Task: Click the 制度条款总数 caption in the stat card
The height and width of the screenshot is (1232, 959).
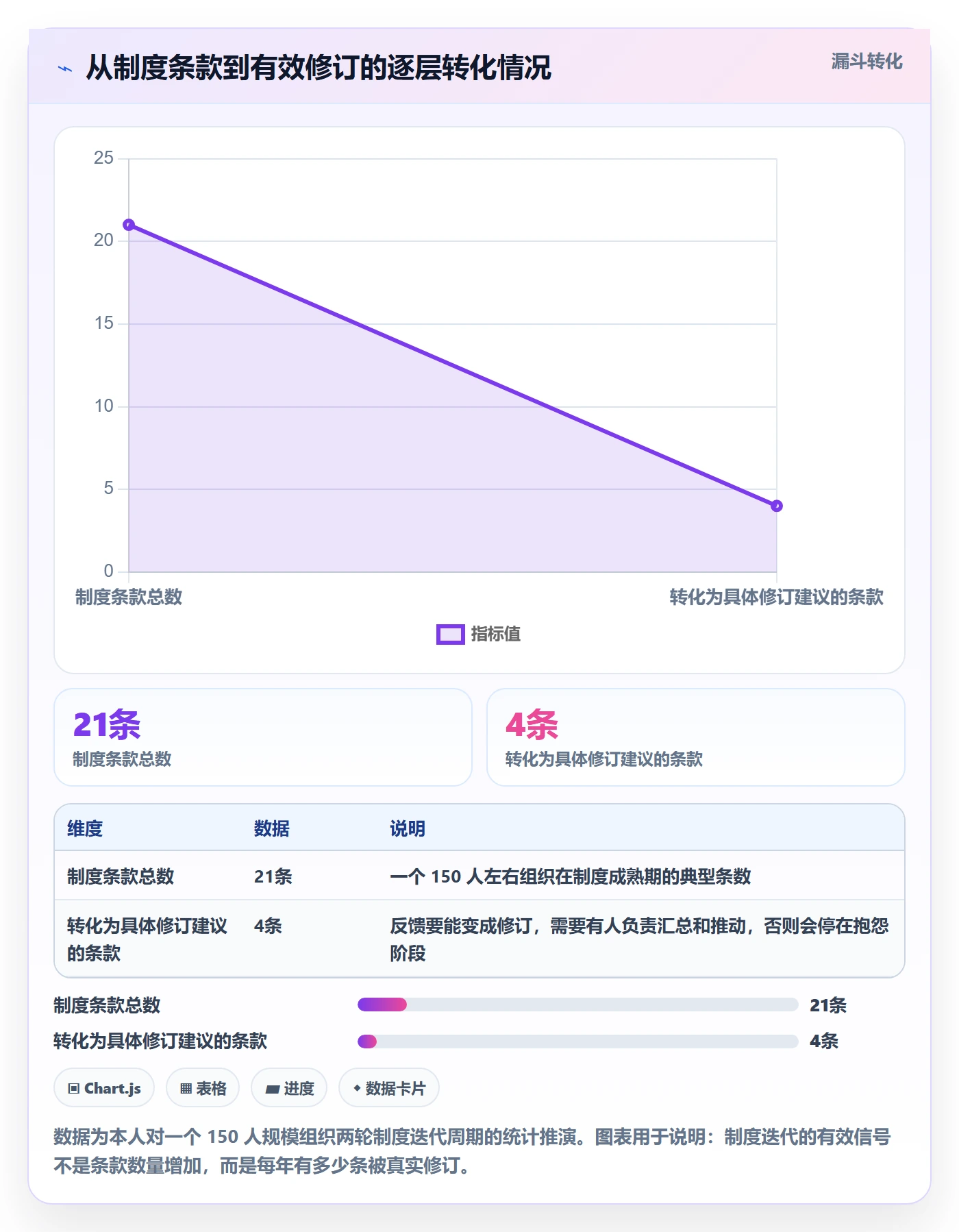Action: (x=122, y=759)
